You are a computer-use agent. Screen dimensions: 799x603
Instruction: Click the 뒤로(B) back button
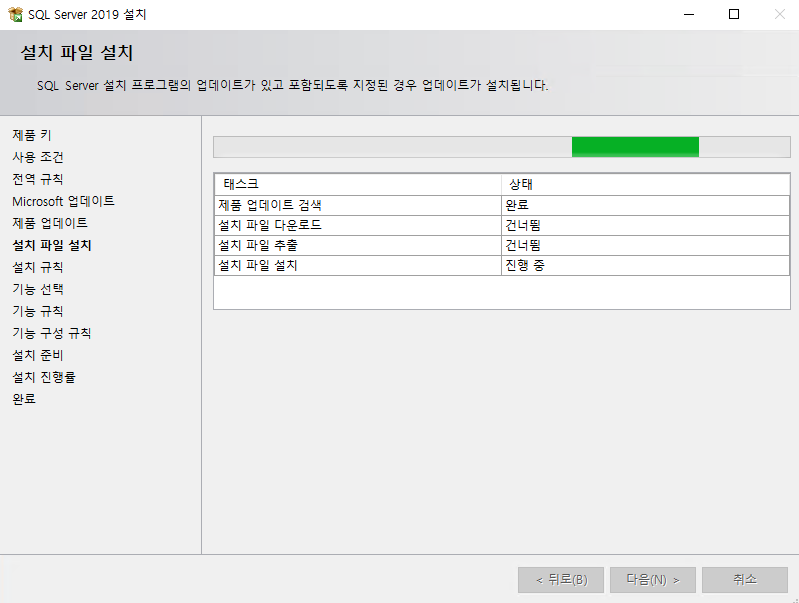561,580
